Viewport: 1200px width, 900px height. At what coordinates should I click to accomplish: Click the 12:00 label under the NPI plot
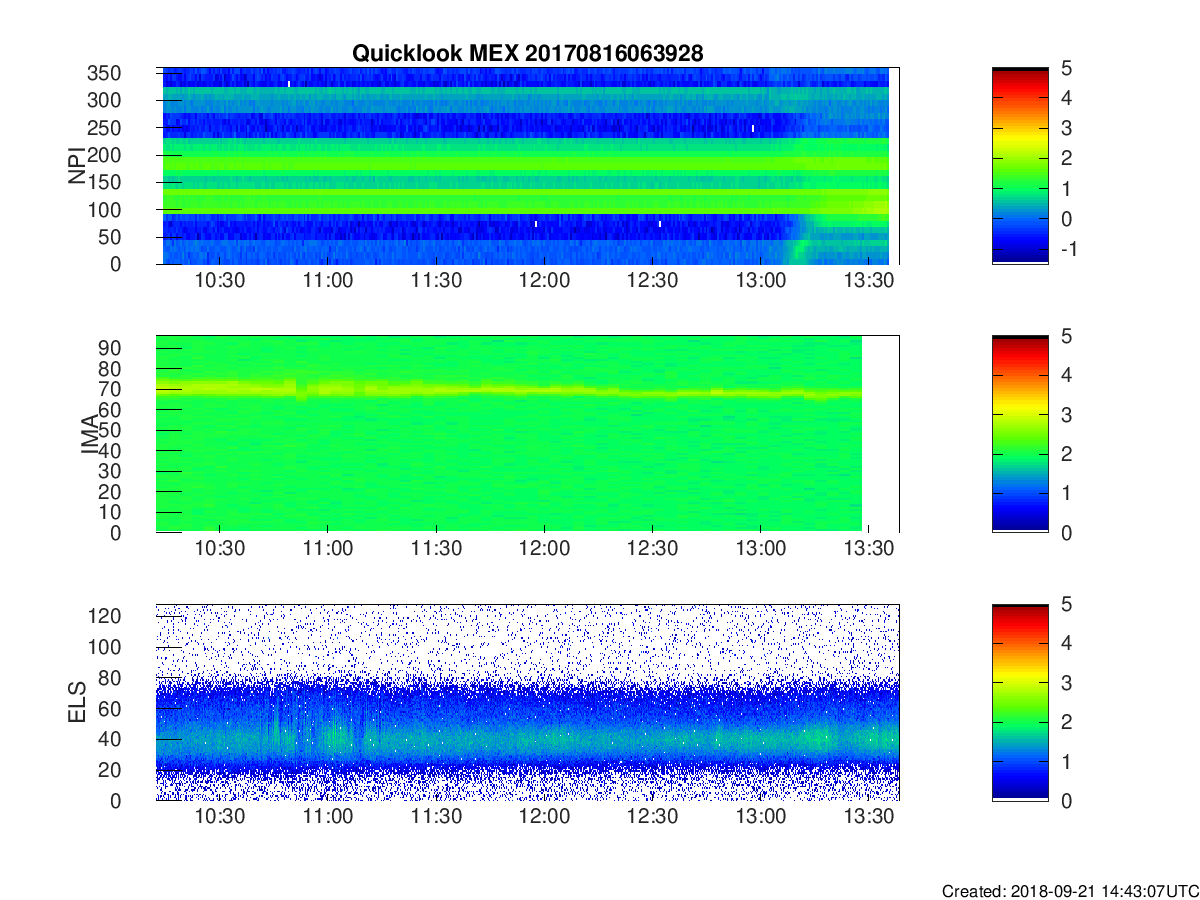[544, 281]
